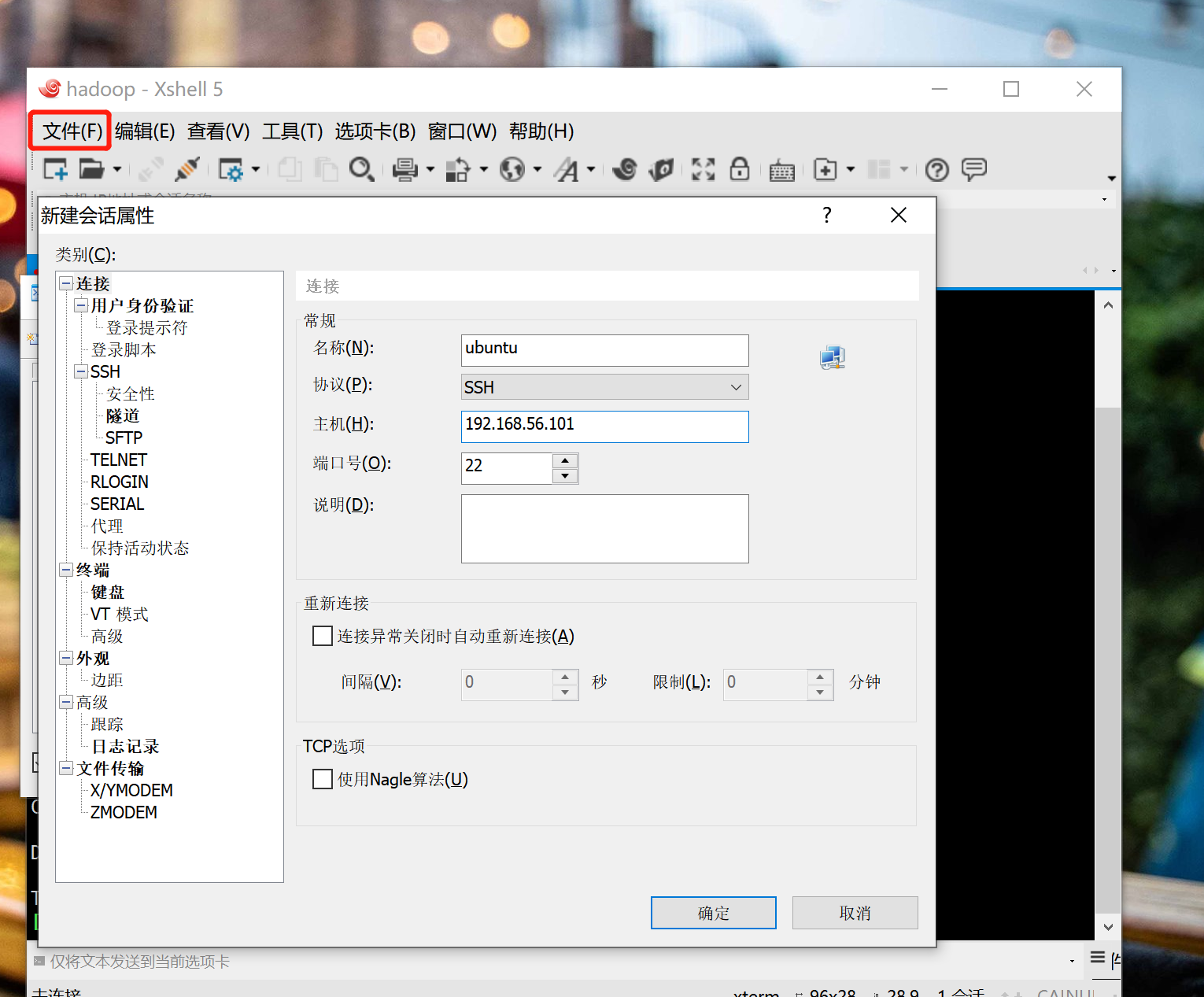The width and height of the screenshot is (1204, 997).
Task: Open the dropdown arrow beside Open folder icon
Action: coord(117,169)
